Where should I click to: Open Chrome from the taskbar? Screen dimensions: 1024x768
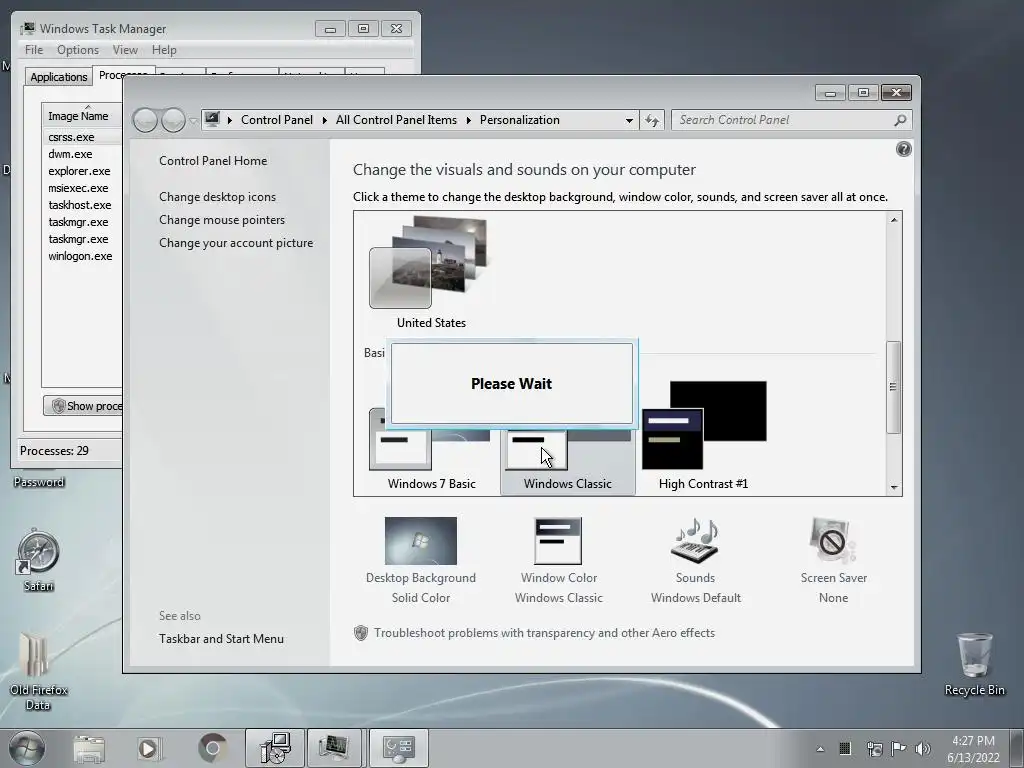tap(212, 748)
